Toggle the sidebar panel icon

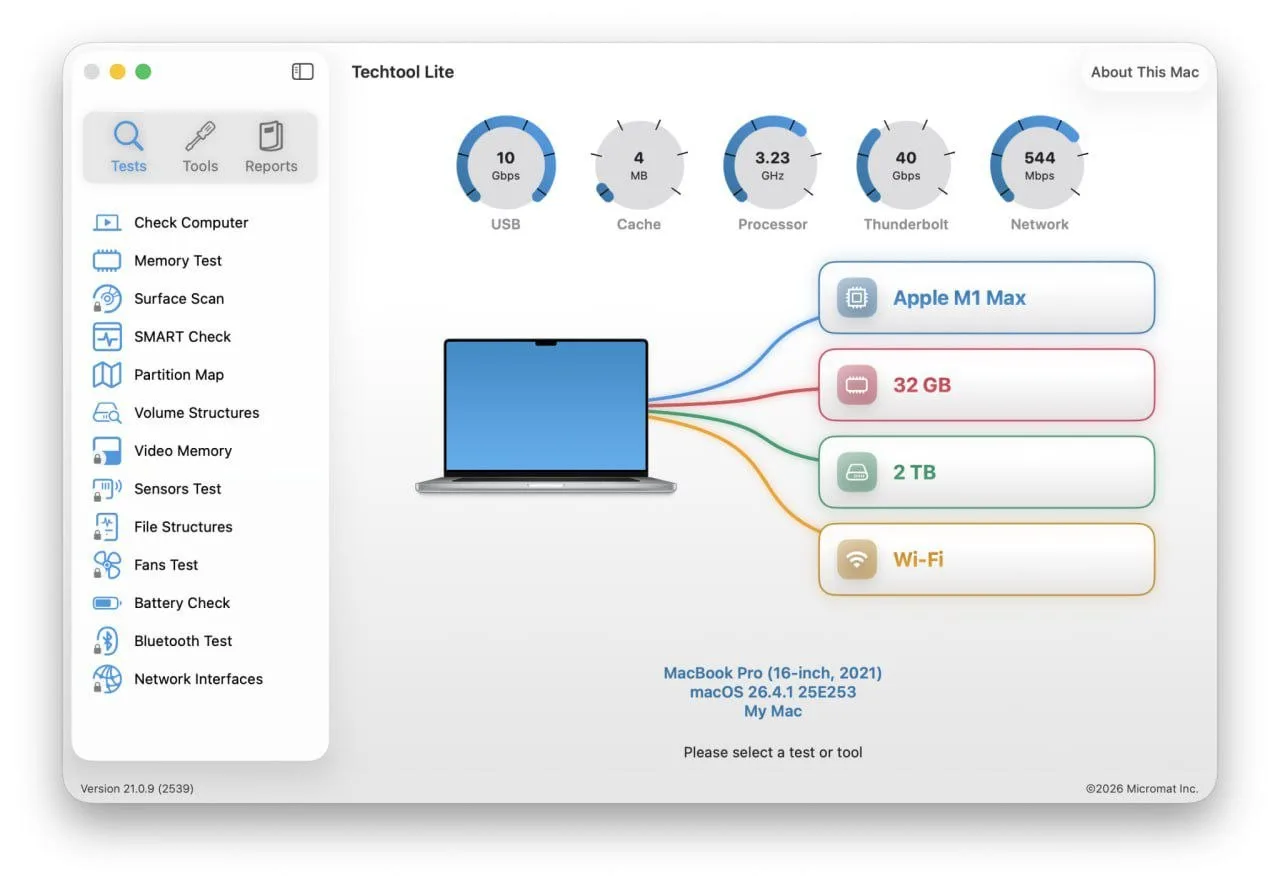point(302,71)
